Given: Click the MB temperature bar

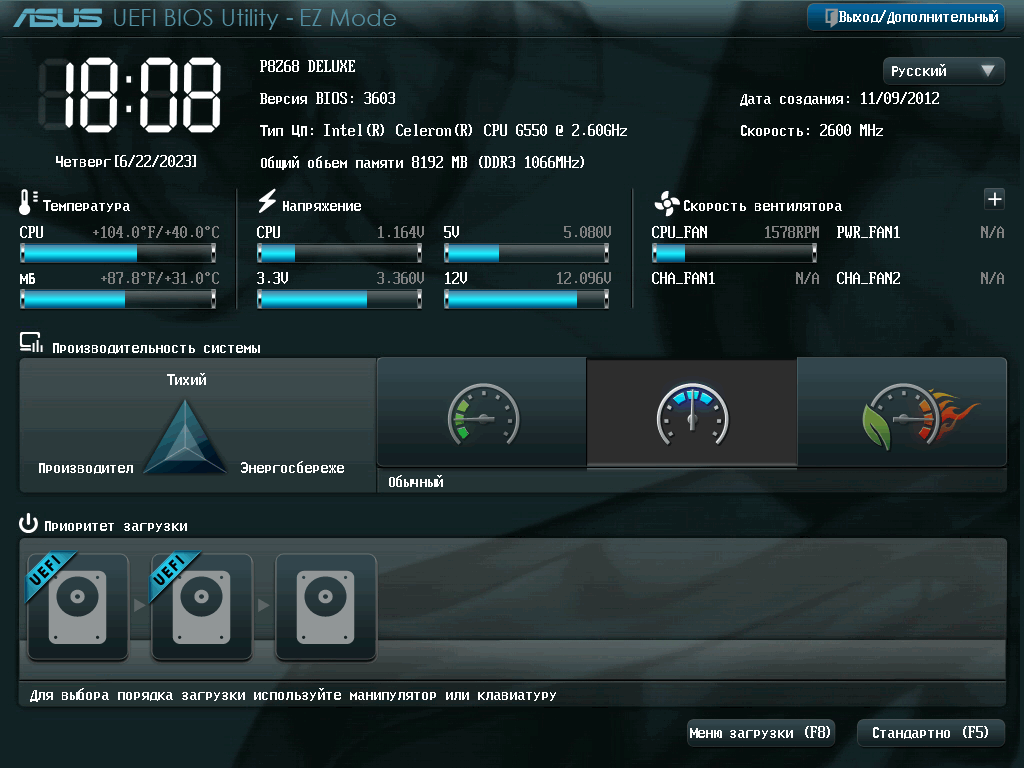Looking at the screenshot, I should click(118, 299).
